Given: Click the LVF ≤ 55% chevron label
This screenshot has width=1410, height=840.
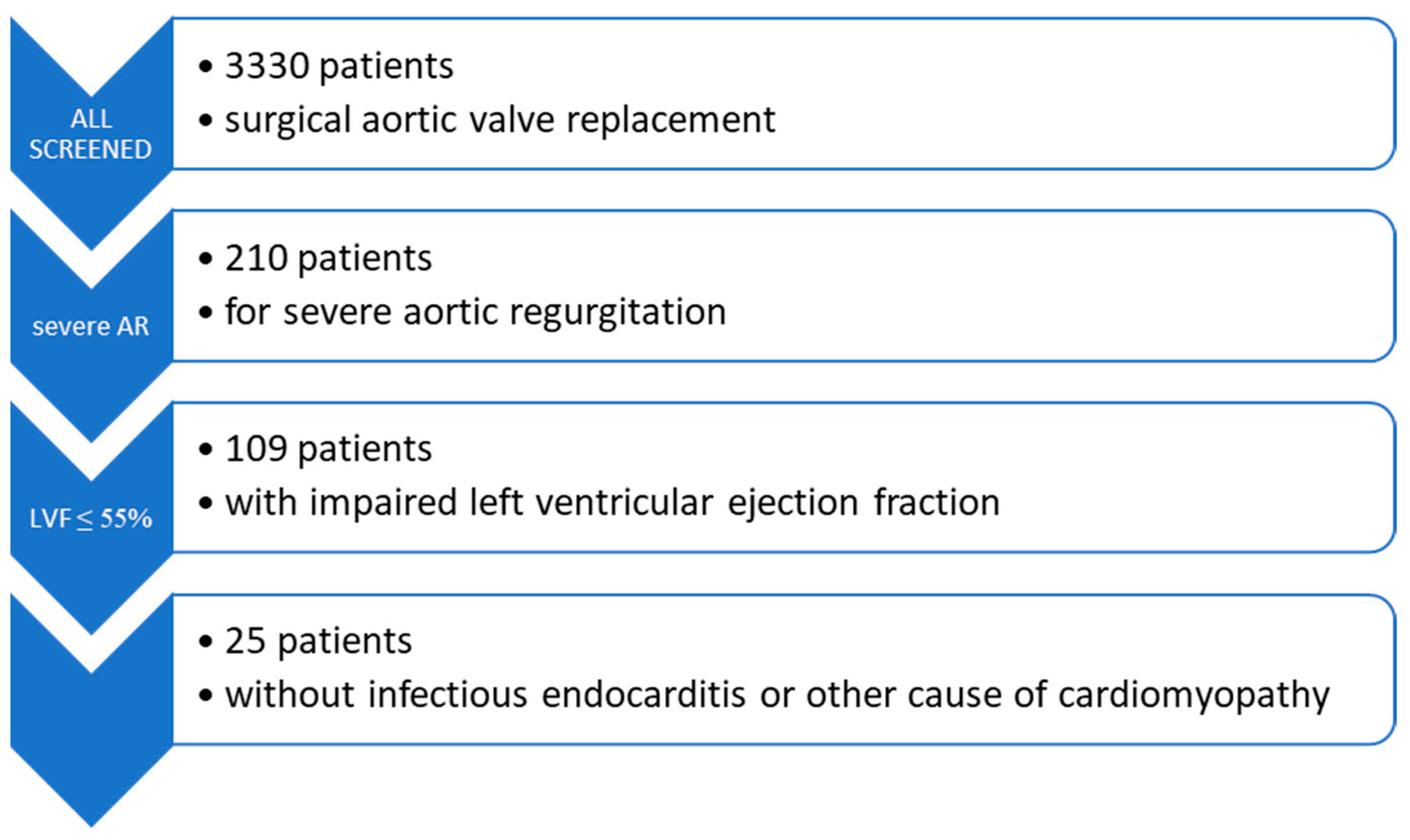Looking at the screenshot, I should coord(91,518).
